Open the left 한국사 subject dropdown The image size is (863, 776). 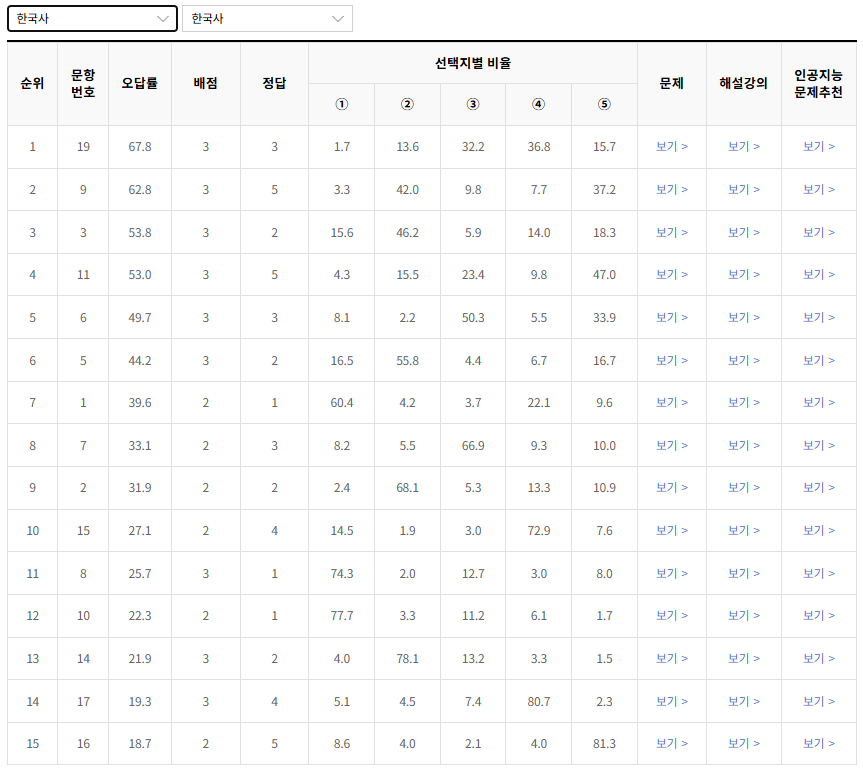click(x=92, y=18)
